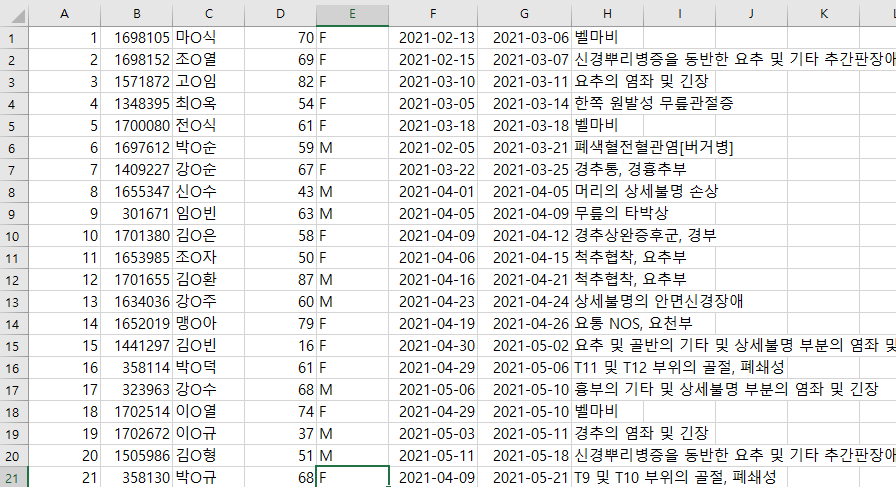Click cell 요추의 염좌 및 긴장
Viewport: 896px width, 487px height.
click(x=641, y=82)
